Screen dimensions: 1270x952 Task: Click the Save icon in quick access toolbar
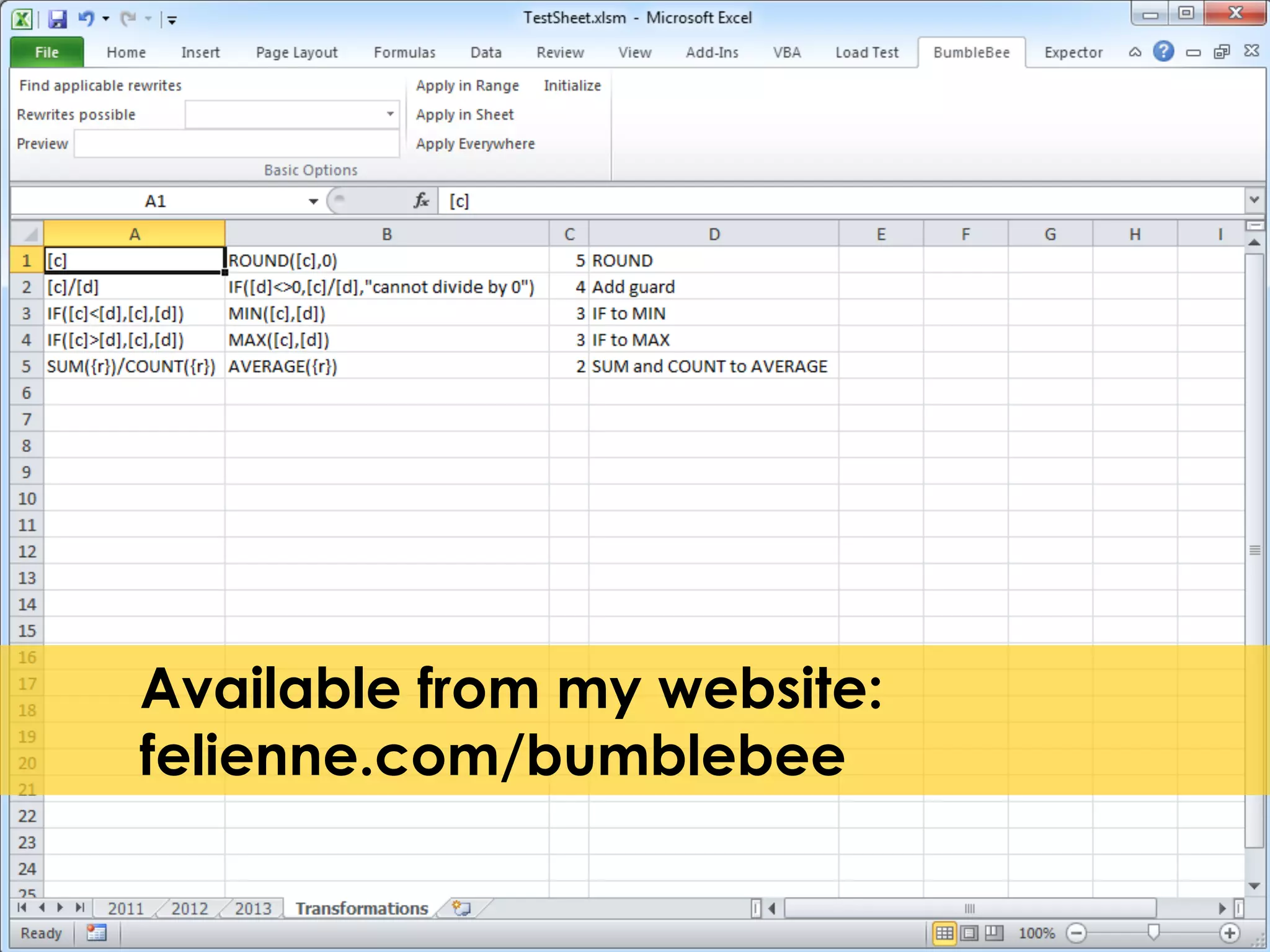[x=57, y=19]
